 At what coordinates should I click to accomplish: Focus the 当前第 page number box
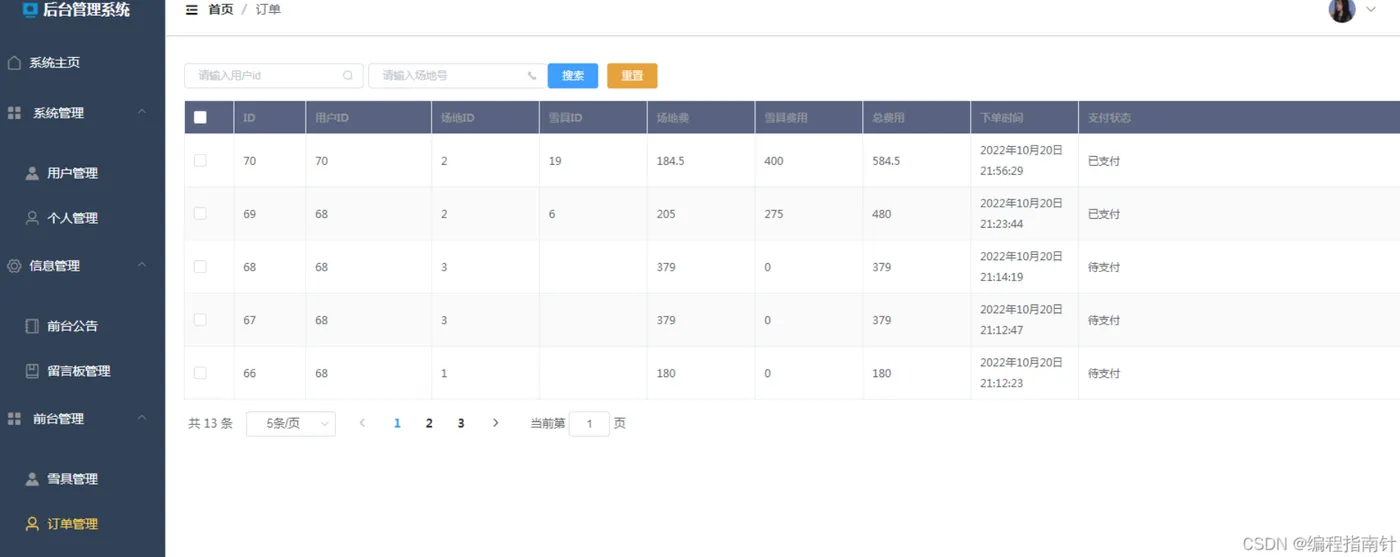pos(589,424)
